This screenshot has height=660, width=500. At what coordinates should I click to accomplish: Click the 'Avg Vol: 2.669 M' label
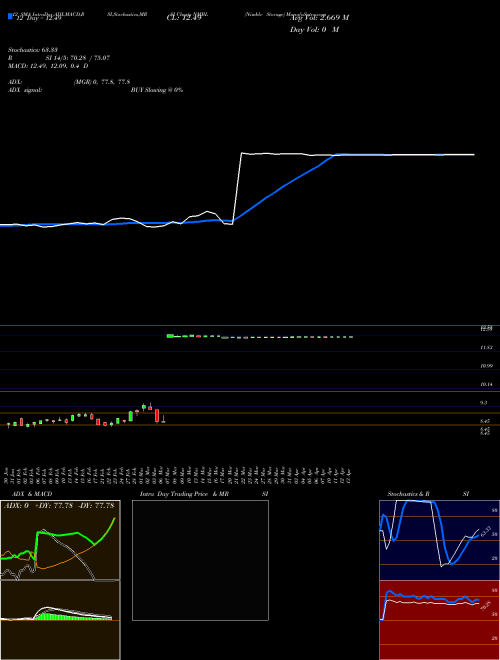pyautogui.click(x=319, y=18)
